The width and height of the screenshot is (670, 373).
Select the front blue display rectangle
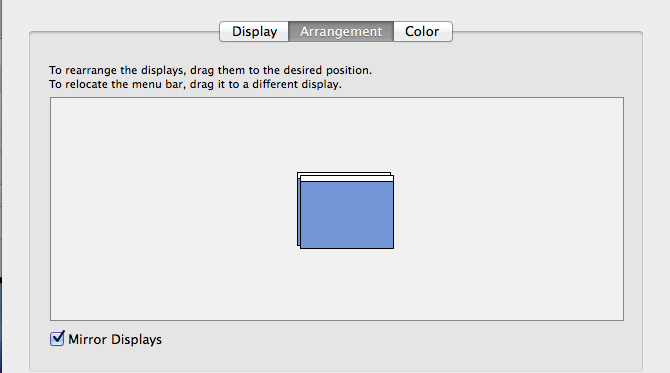(347, 215)
